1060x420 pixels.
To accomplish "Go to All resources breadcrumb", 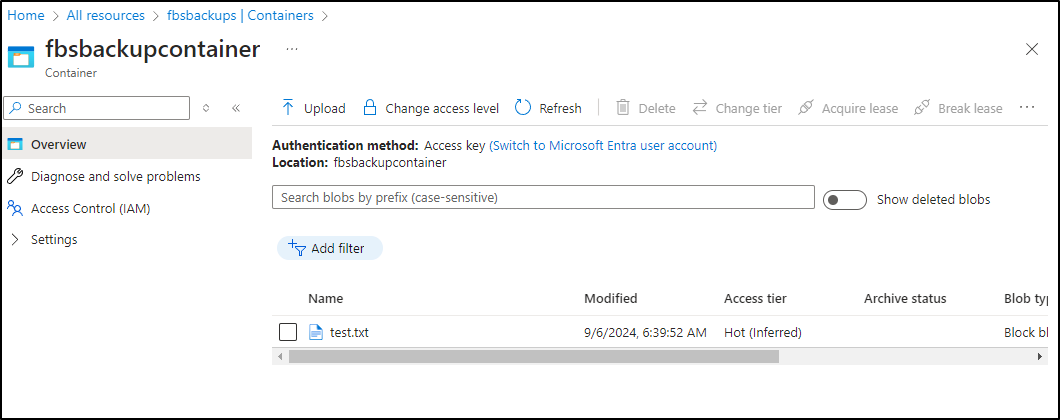I will [105, 16].
